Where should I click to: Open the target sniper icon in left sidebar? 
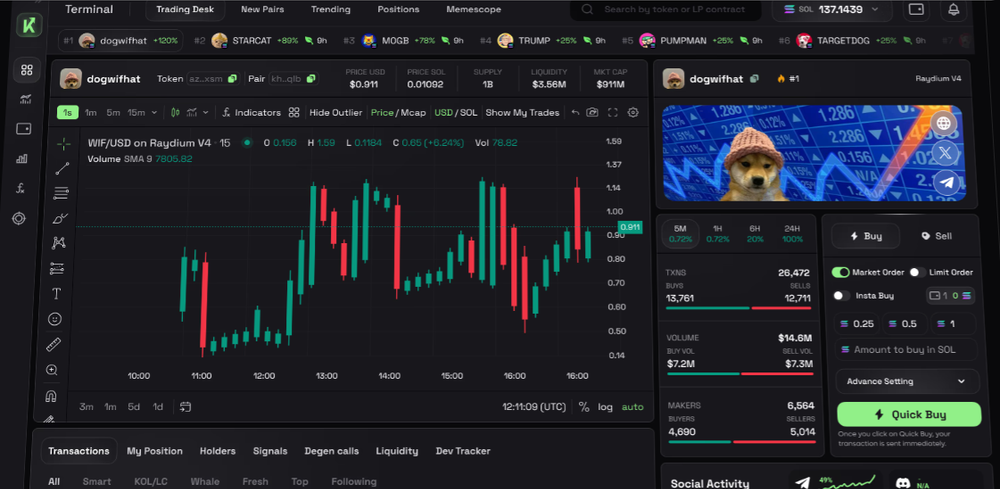(x=19, y=219)
